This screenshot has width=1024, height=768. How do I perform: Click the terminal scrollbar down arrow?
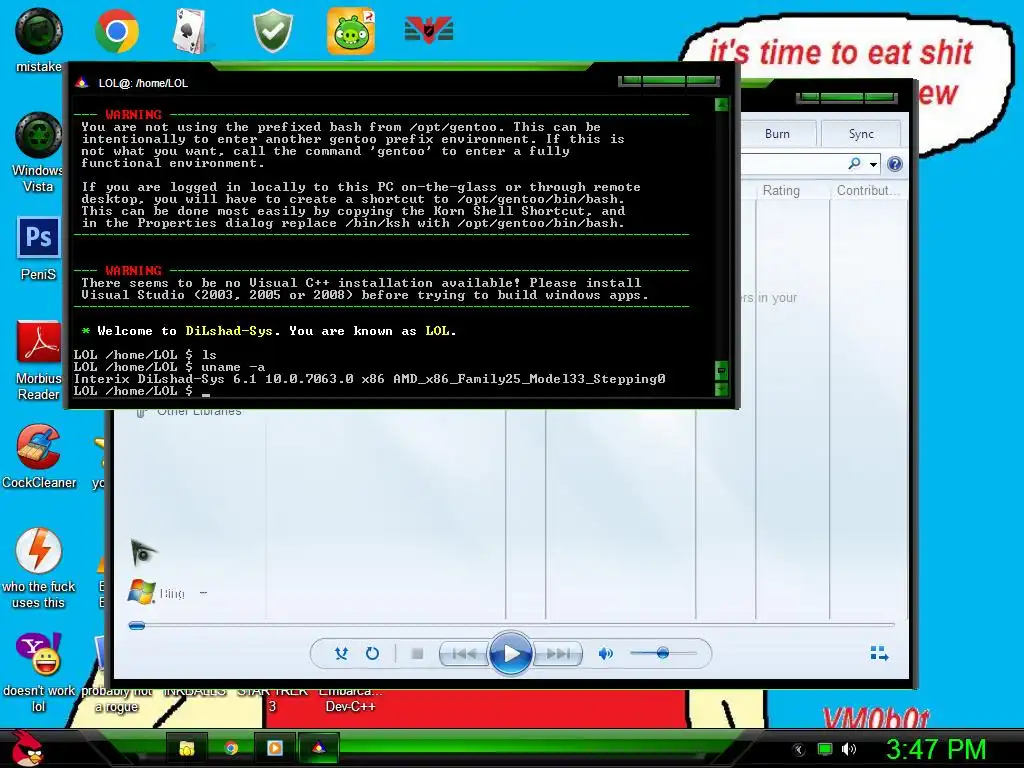click(721, 390)
